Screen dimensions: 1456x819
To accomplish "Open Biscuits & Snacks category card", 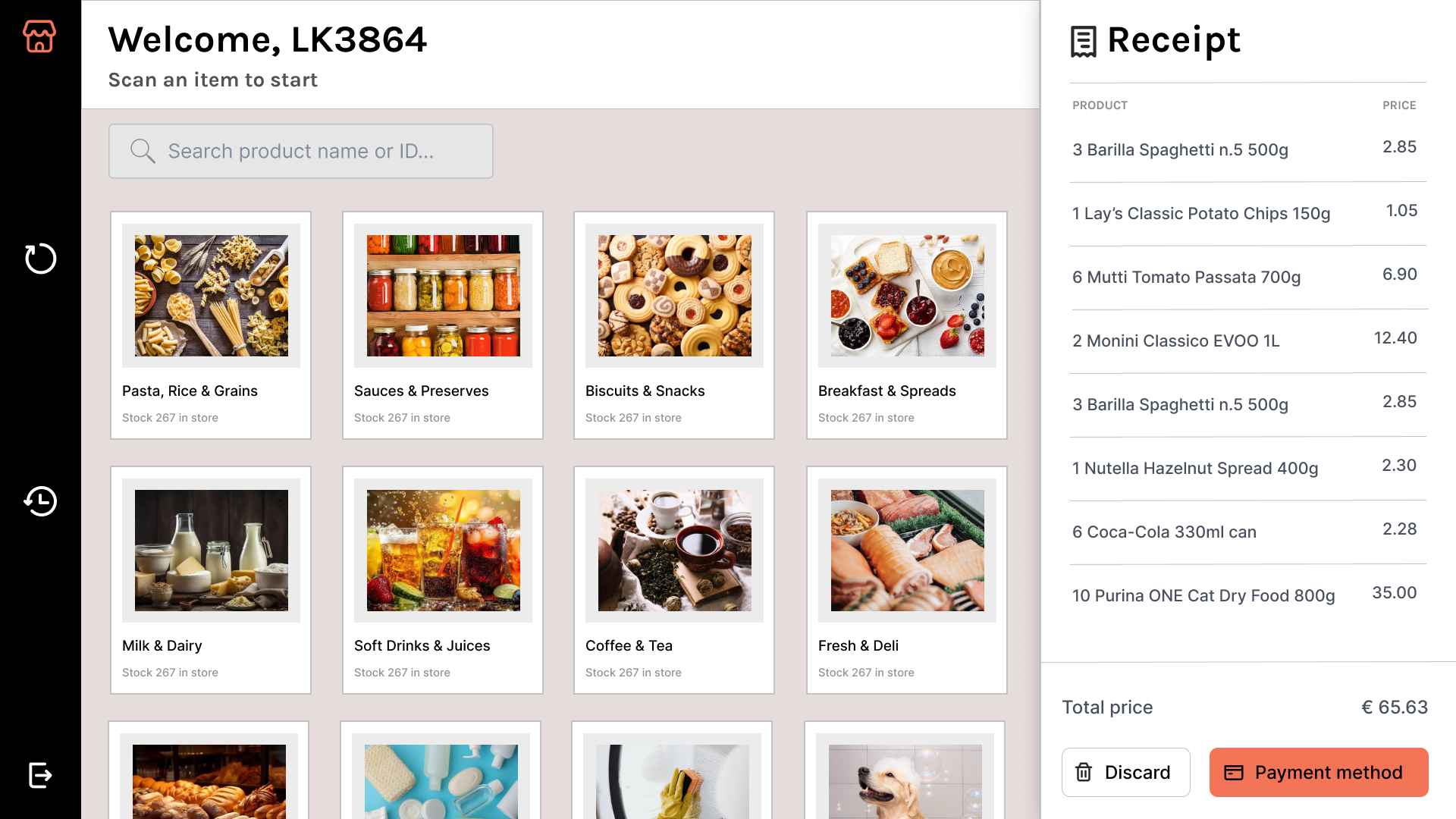I will (x=674, y=325).
